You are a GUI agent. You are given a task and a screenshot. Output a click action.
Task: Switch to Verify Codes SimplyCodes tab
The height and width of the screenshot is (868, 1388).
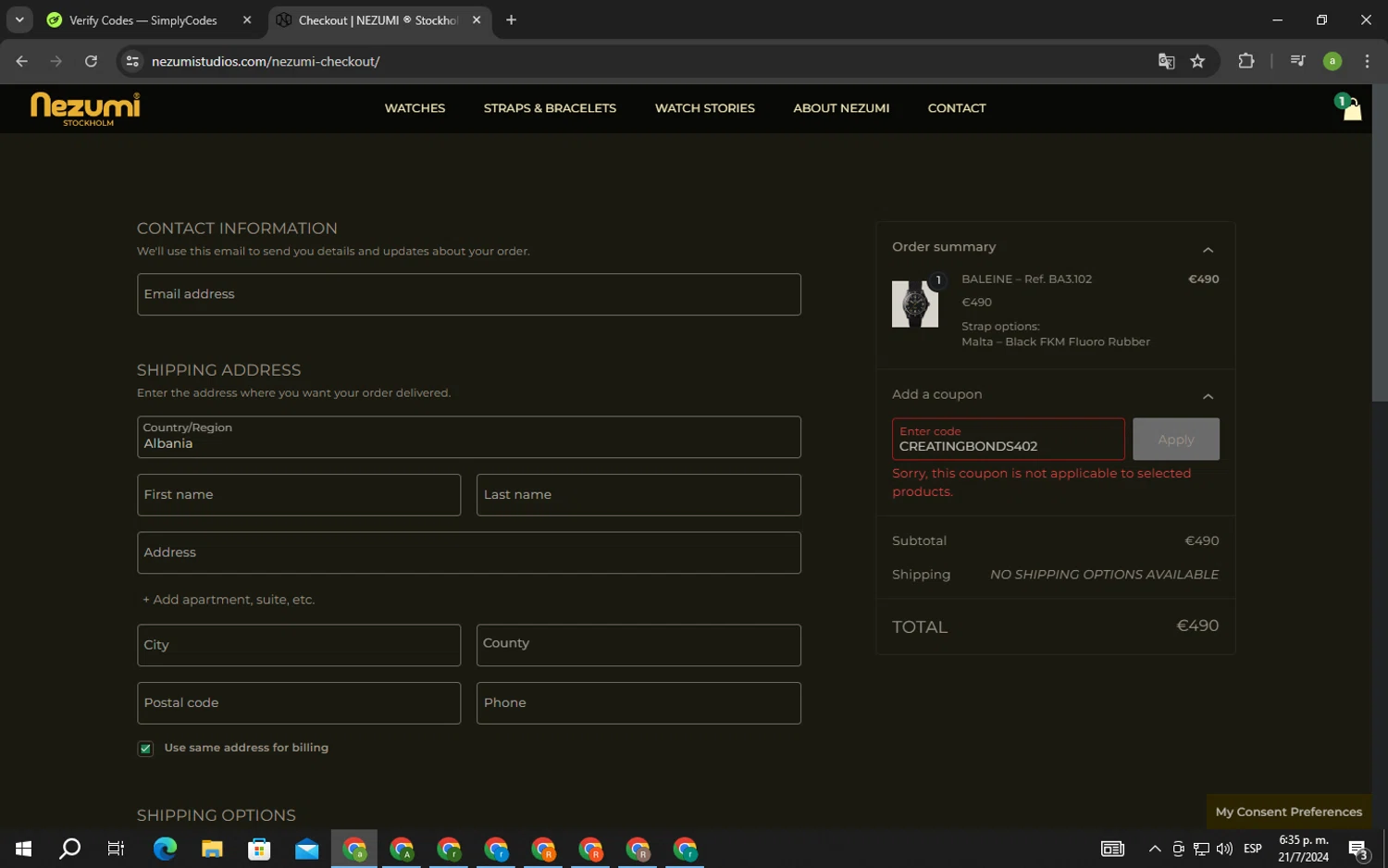pos(144,19)
